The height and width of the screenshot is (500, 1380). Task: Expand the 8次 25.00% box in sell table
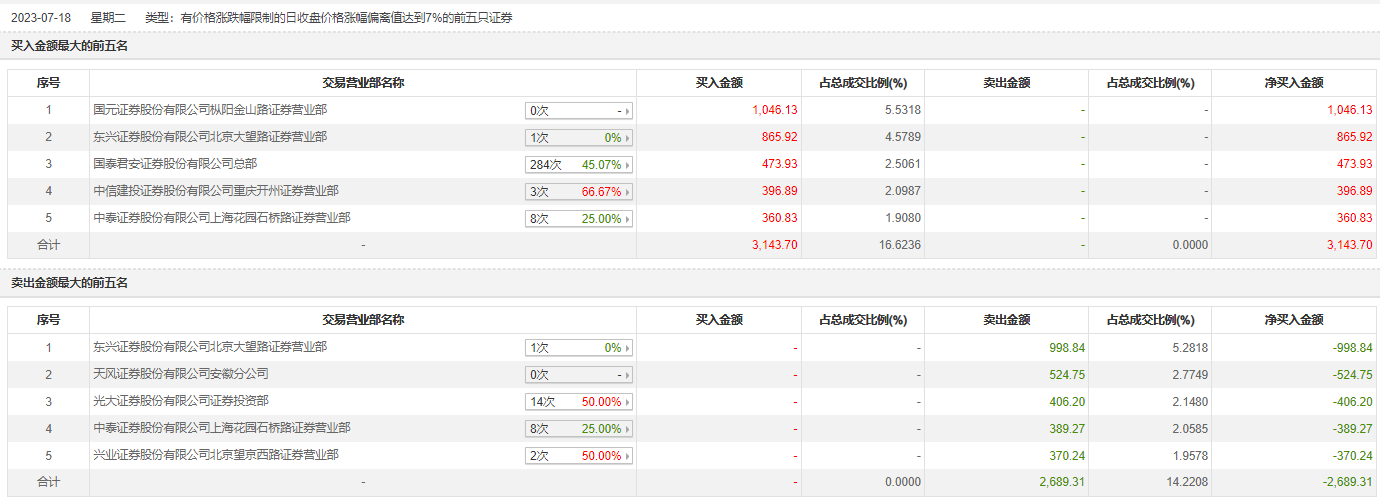click(579, 429)
